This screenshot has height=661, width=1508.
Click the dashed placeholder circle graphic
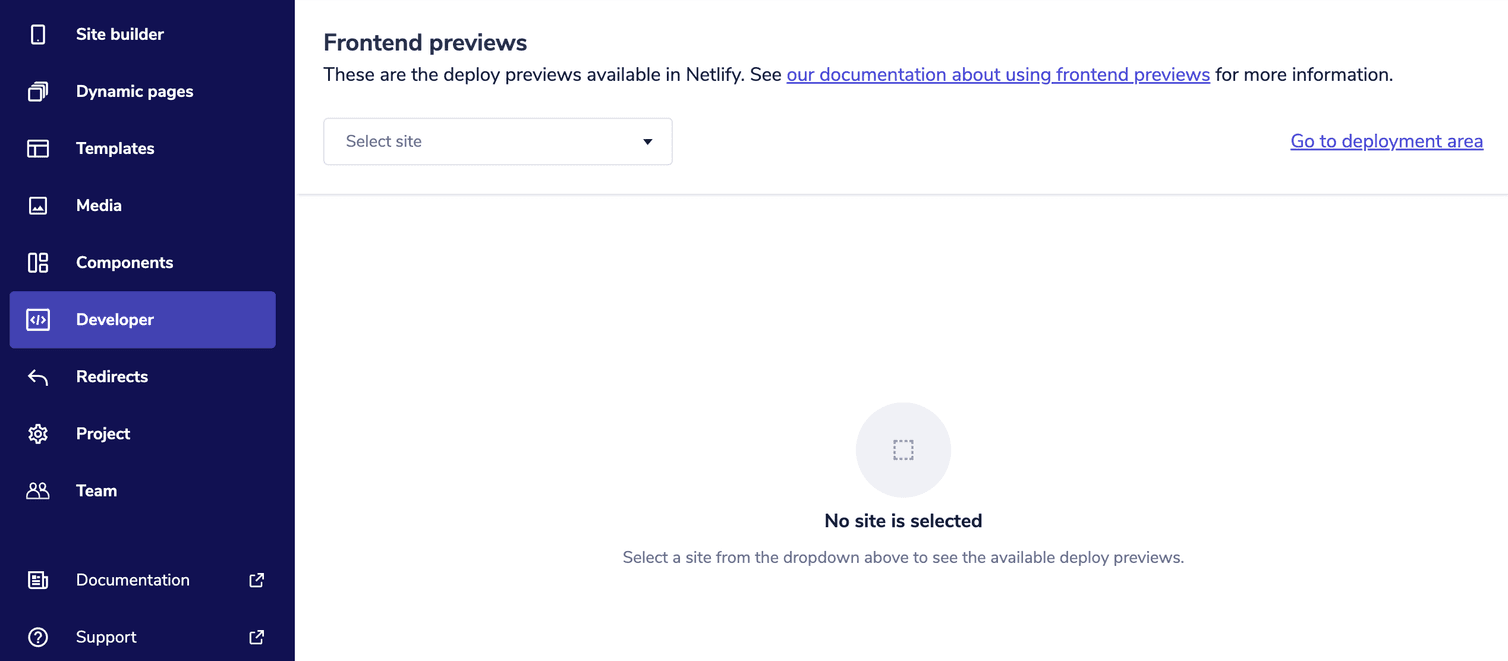click(903, 449)
